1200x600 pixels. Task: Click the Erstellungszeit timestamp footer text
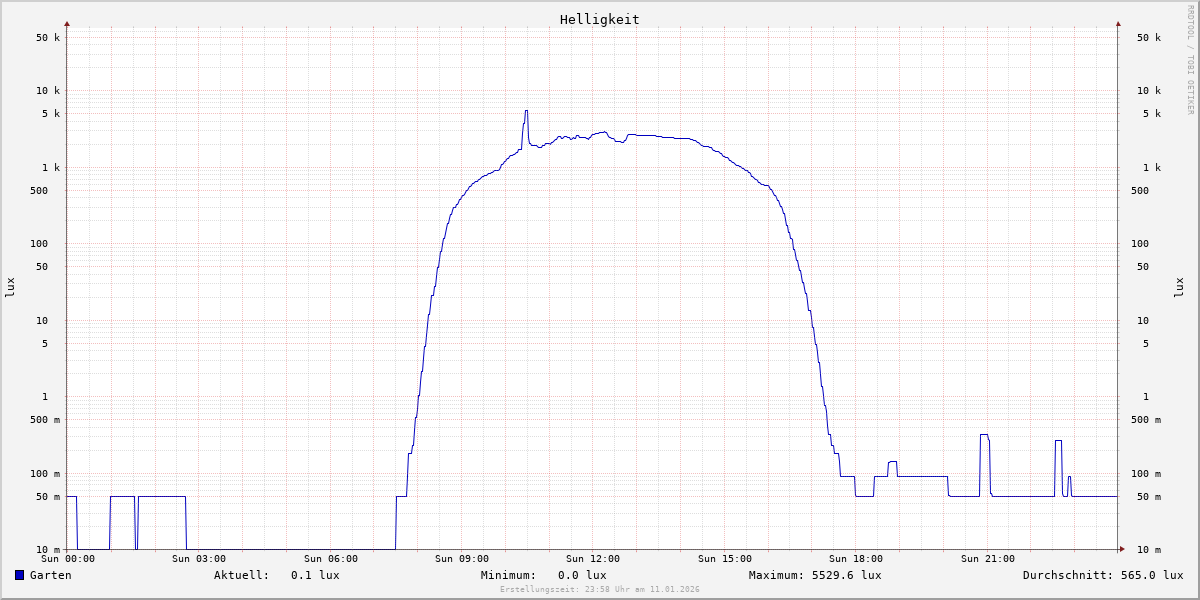coord(599,590)
